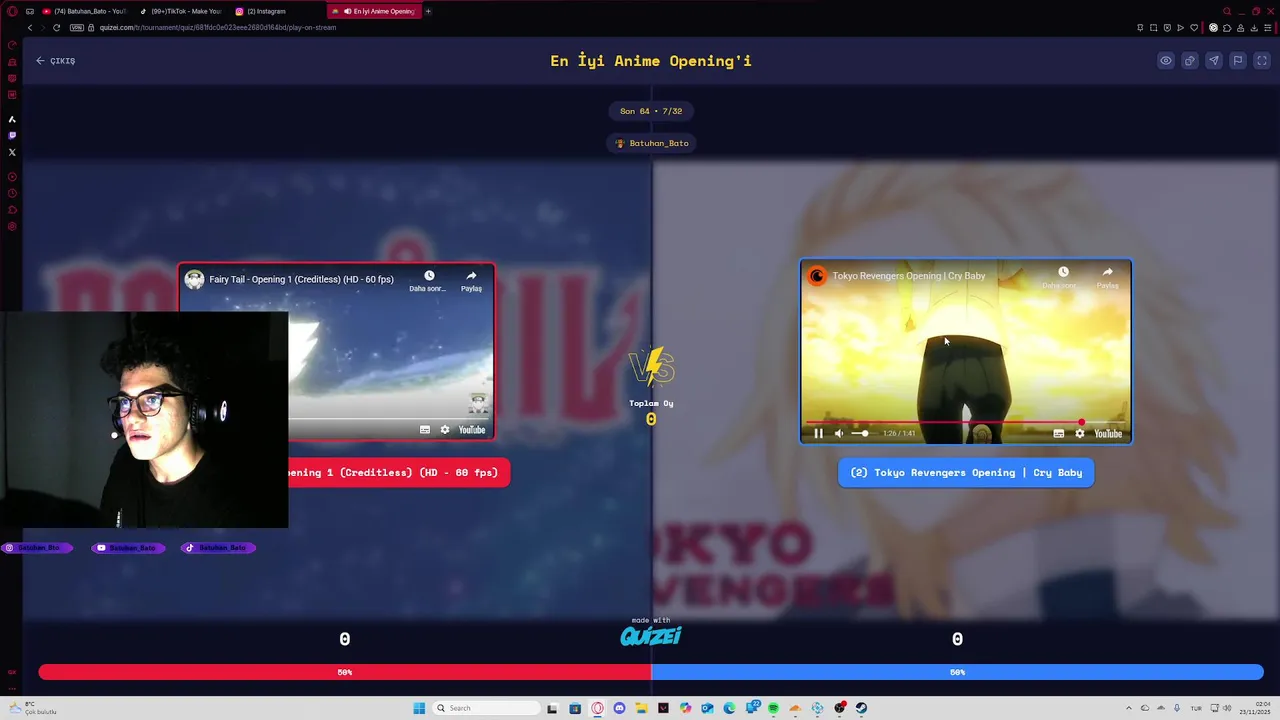Open Opera easy setup sliders icon
The height and width of the screenshot is (720, 1280).
1267,28
